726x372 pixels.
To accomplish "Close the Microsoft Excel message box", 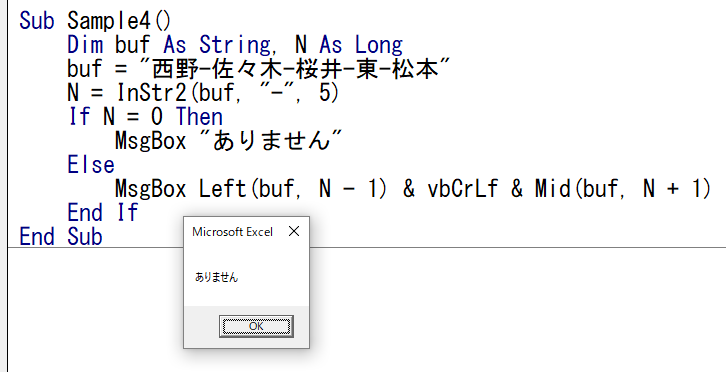I will pyautogui.click(x=294, y=231).
